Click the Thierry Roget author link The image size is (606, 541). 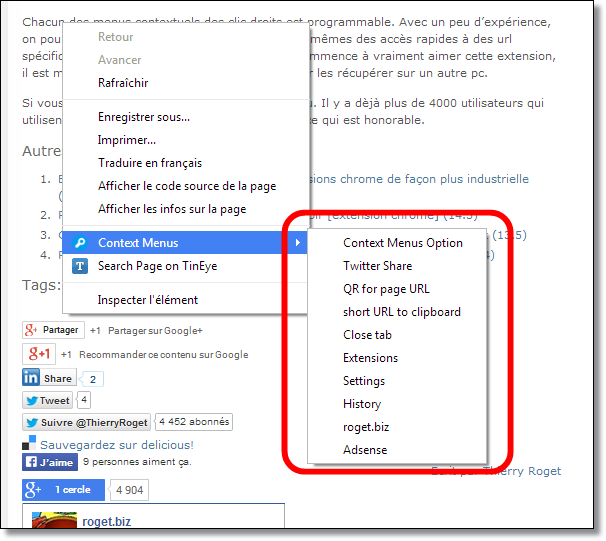click(522, 471)
